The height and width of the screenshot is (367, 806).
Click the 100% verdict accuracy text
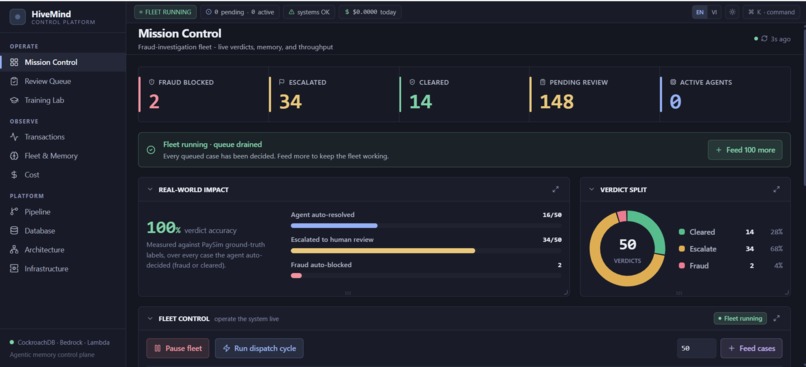click(192, 228)
